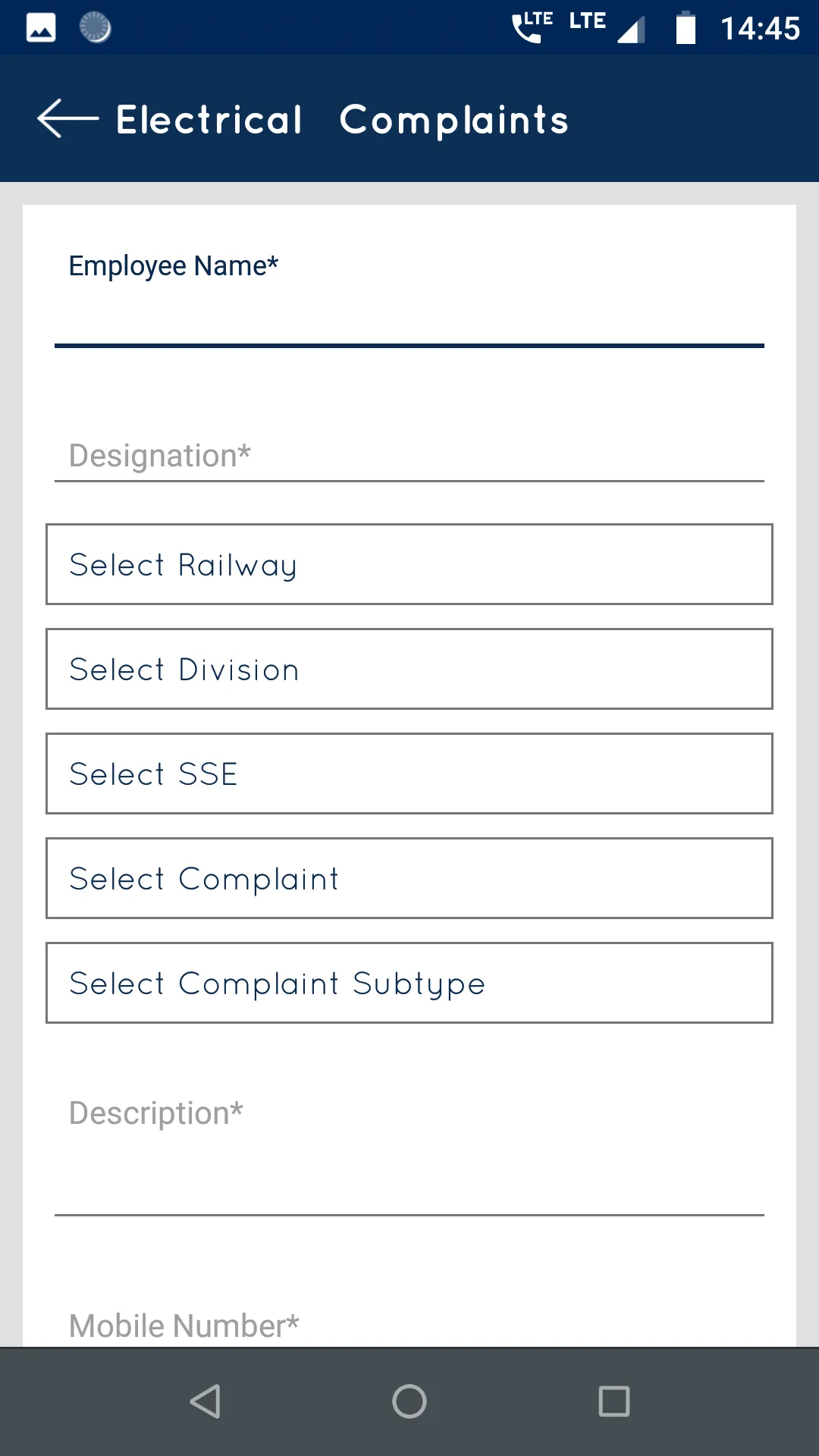Open the Select SSE dropdown
This screenshot has width=819, height=1456.
409,773
